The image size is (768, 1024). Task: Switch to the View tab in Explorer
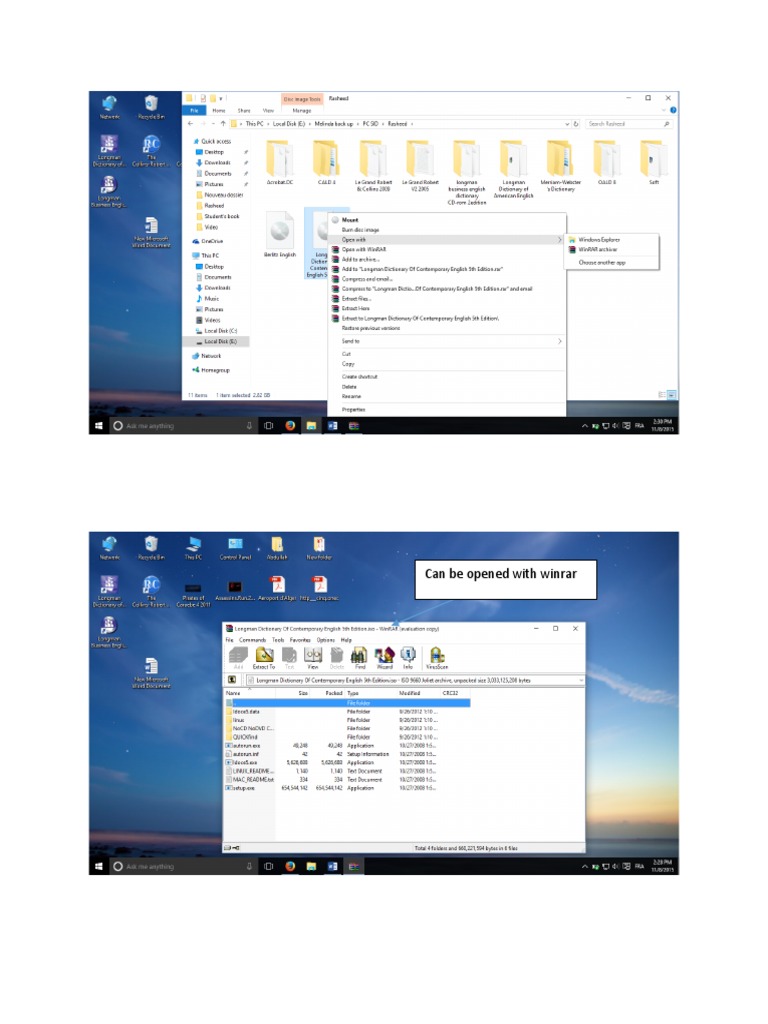(x=268, y=110)
